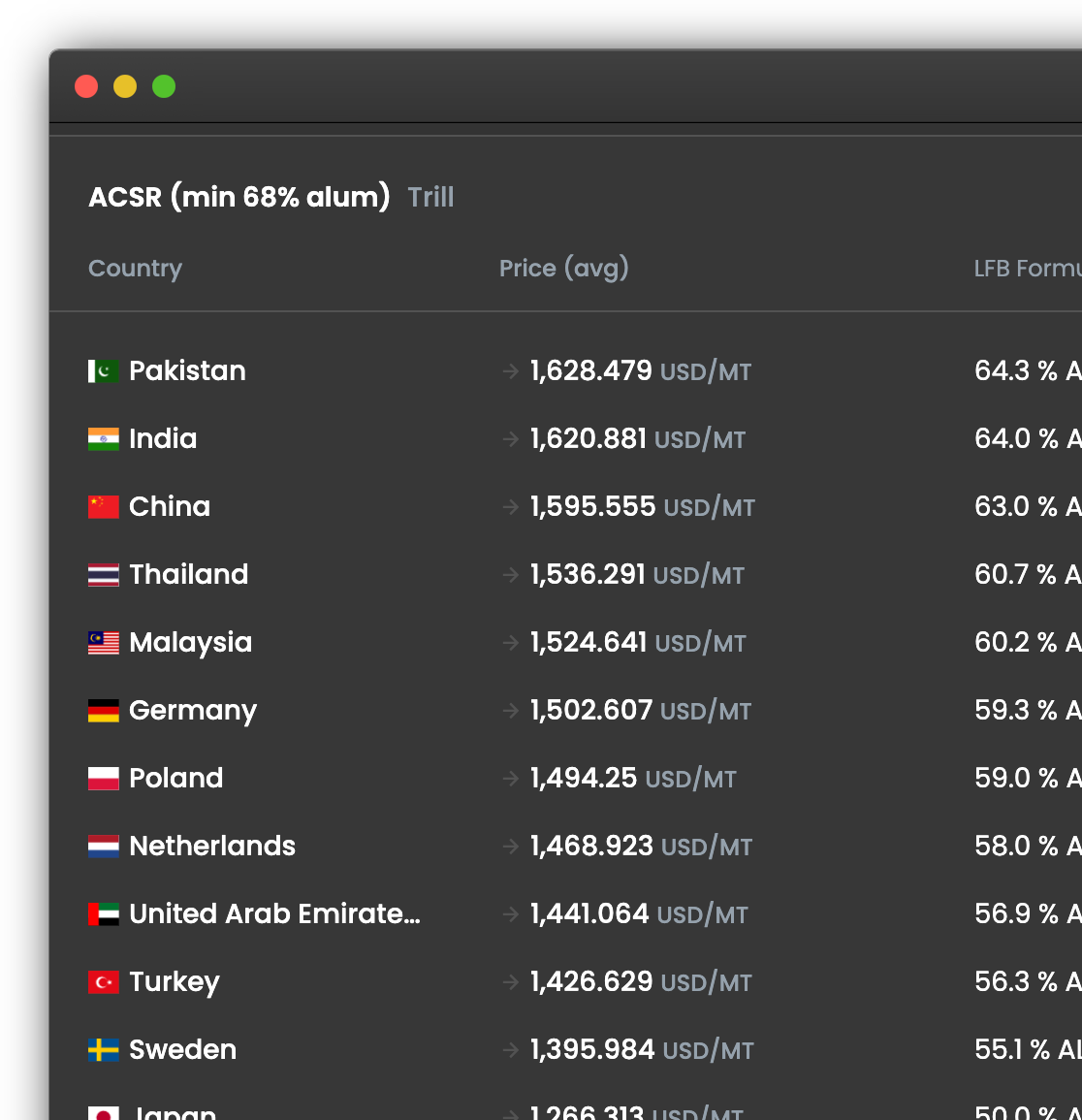Click Germany's 59.3% formula value
Image resolution: width=1082 pixels, height=1120 pixels.
tap(1023, 710)
